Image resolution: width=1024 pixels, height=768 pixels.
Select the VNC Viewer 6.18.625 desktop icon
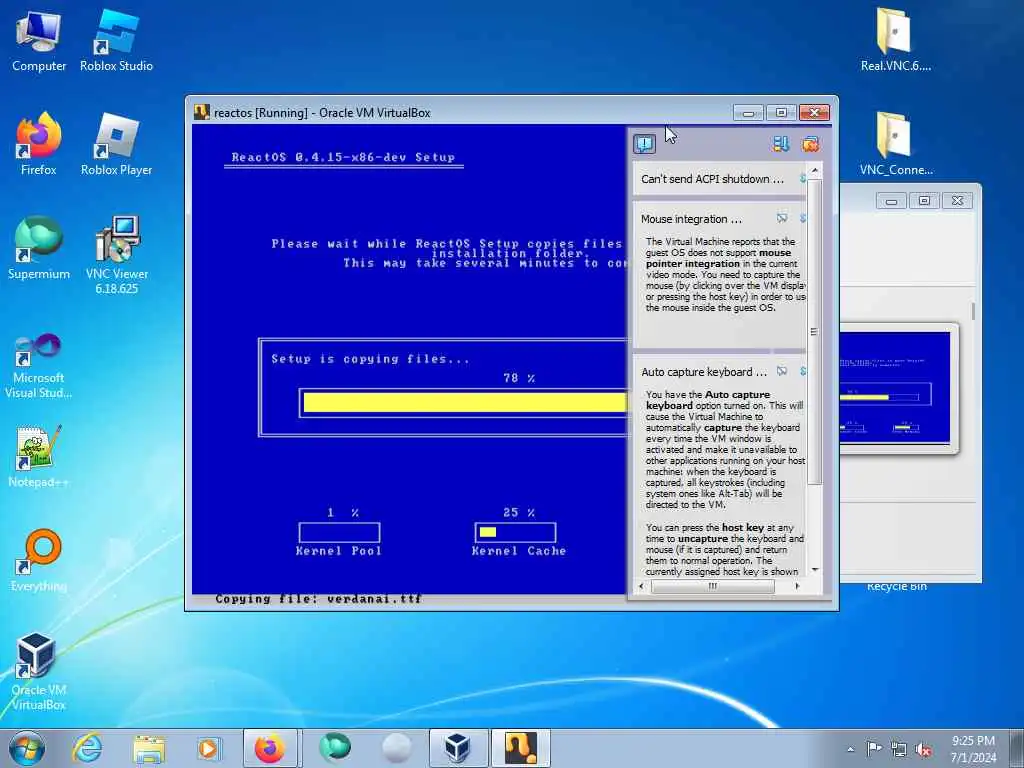coord(117,255)
